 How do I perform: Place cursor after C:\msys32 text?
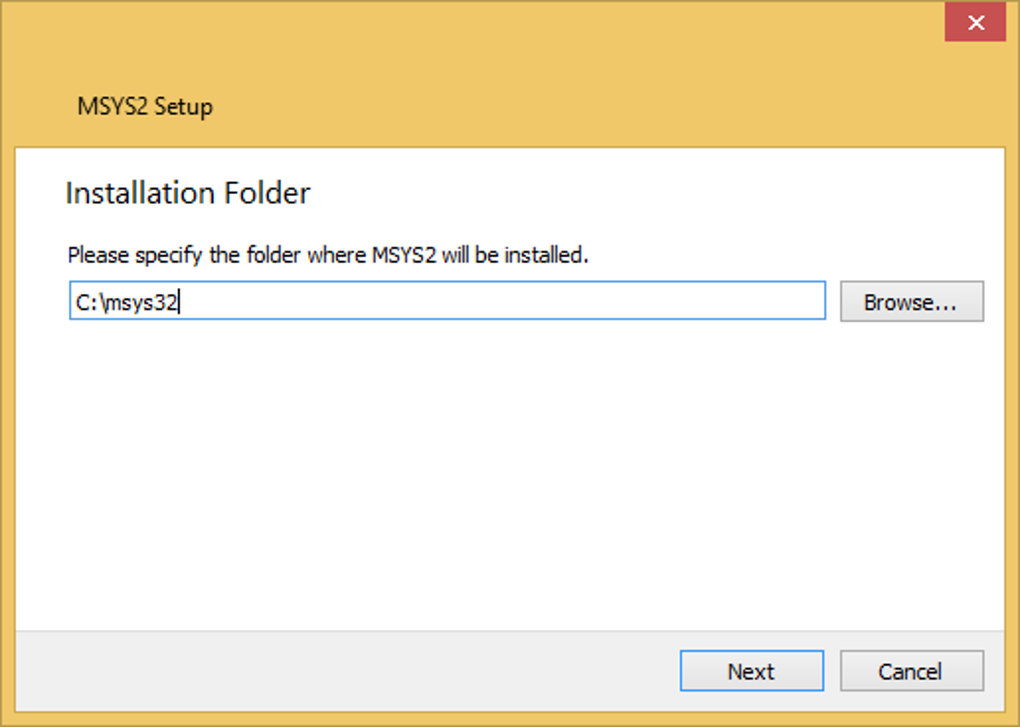click(x=180, y=302)
